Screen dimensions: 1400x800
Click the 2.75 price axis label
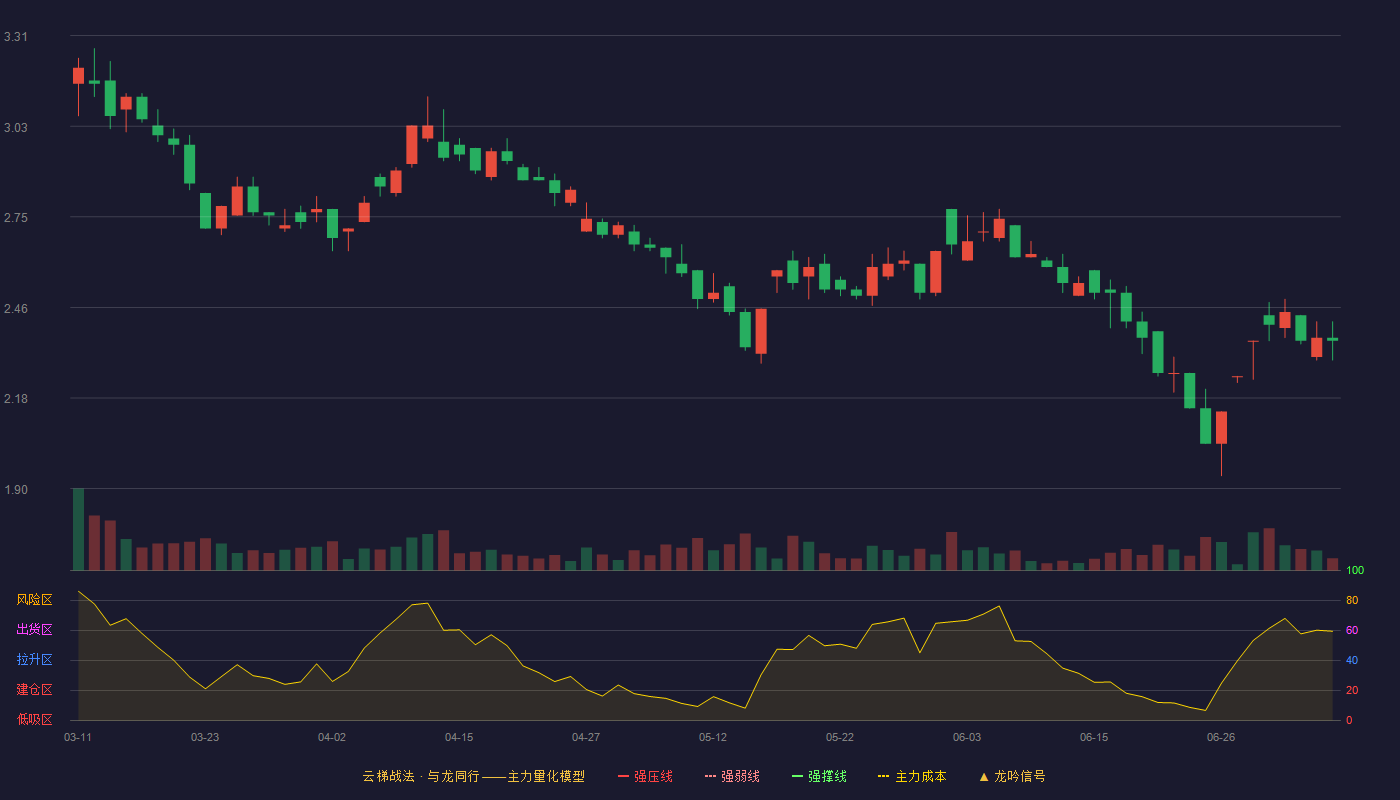(16, 218)
